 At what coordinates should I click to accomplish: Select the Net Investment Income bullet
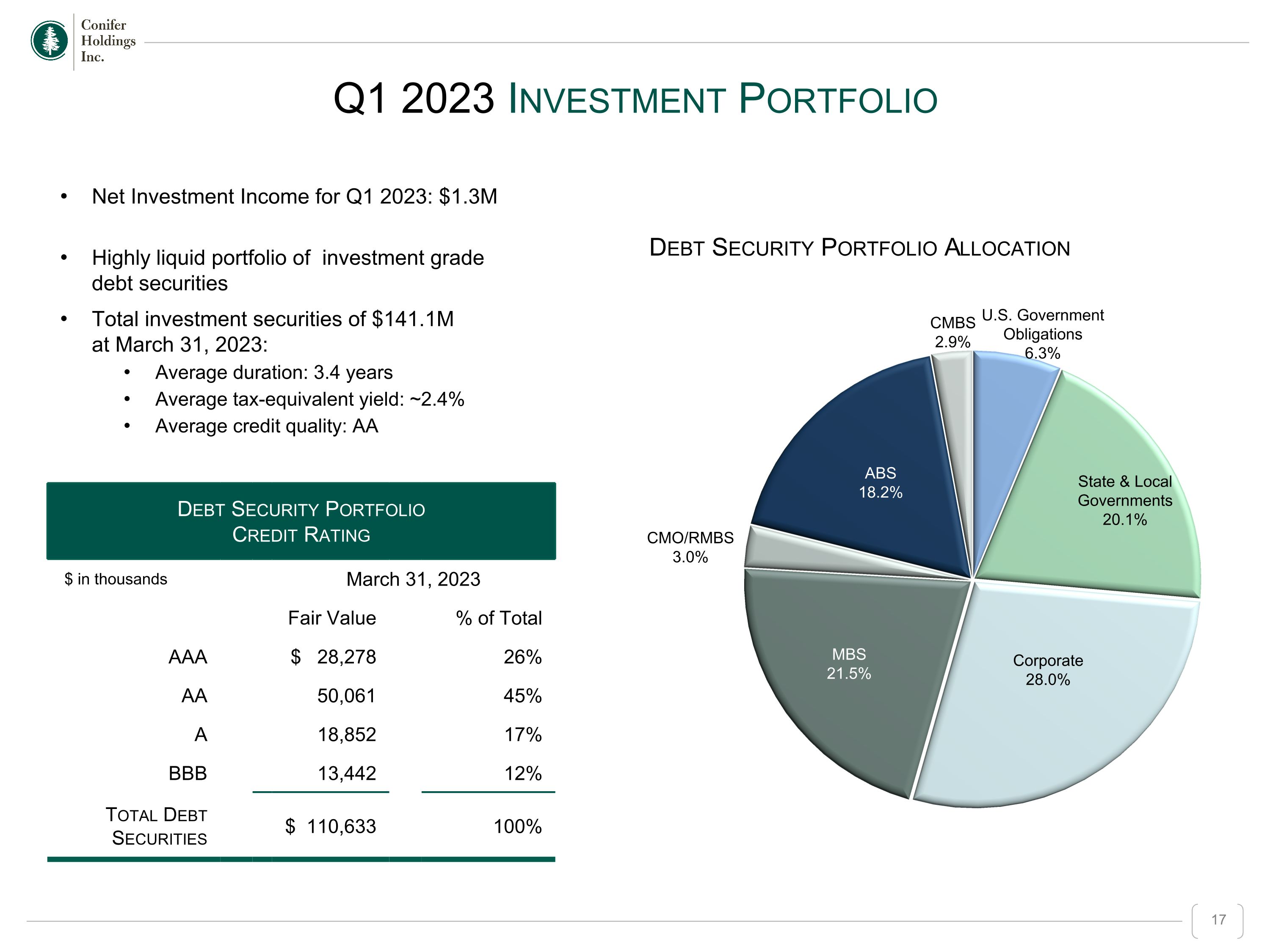[x=295, y=196]
